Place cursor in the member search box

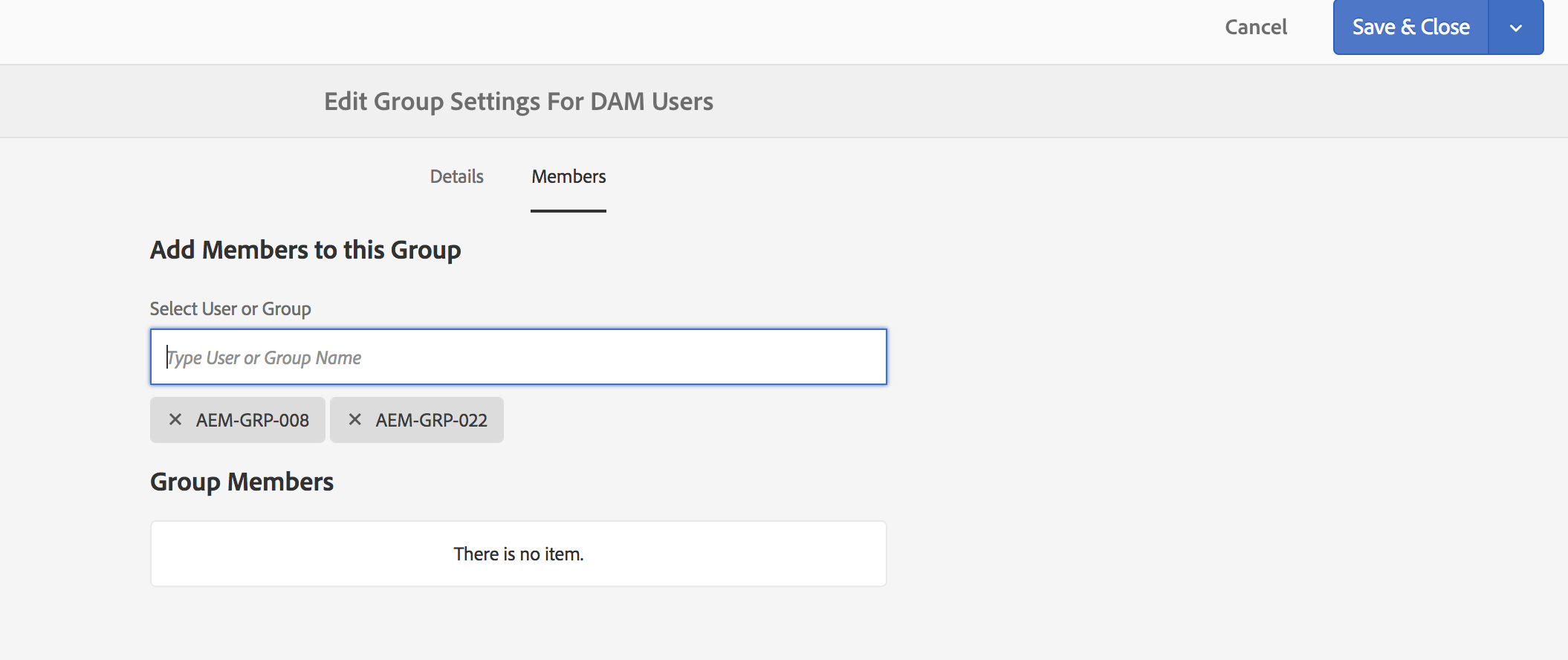(518, 357)
